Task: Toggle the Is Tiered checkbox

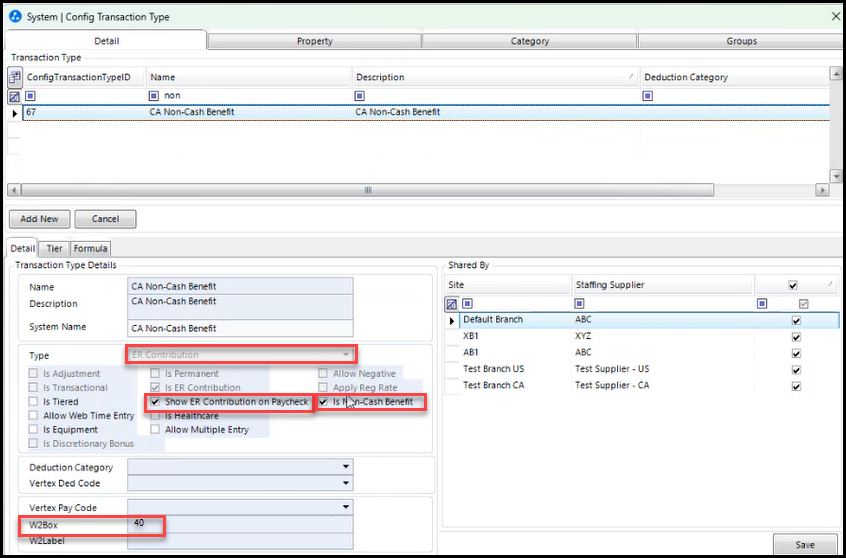Action: [x=33, y=402]
